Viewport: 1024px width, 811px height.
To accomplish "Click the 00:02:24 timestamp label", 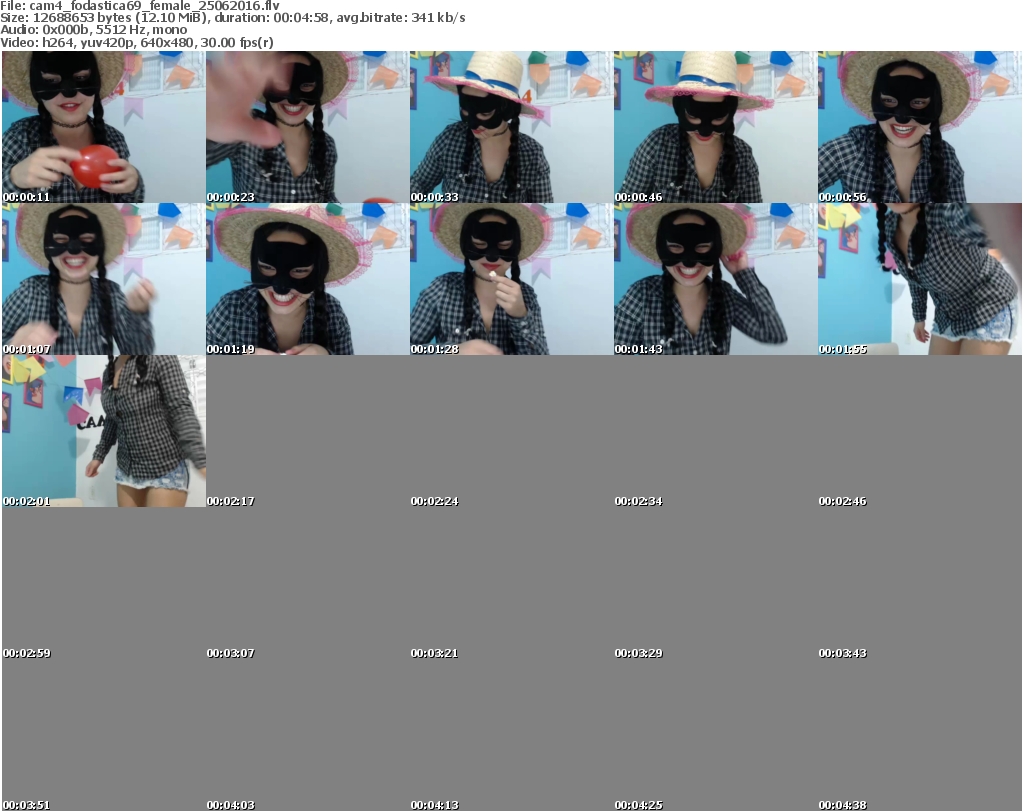I will [434, 501].
